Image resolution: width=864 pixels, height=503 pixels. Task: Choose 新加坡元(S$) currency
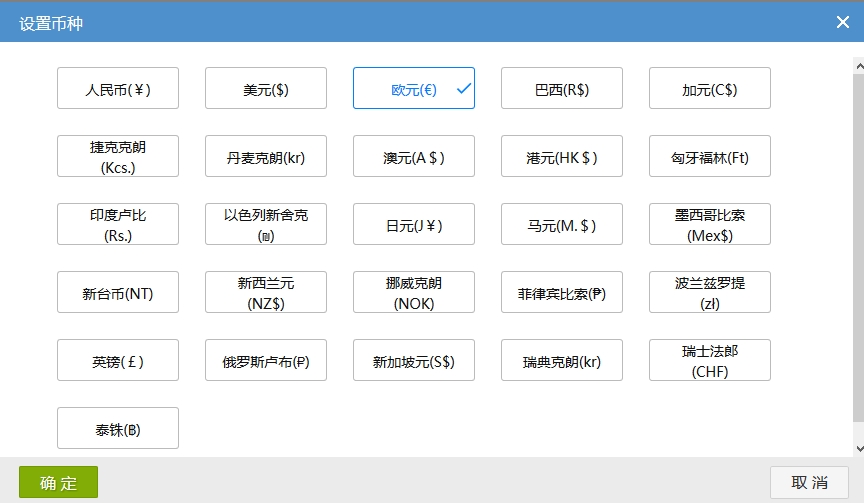414,360
